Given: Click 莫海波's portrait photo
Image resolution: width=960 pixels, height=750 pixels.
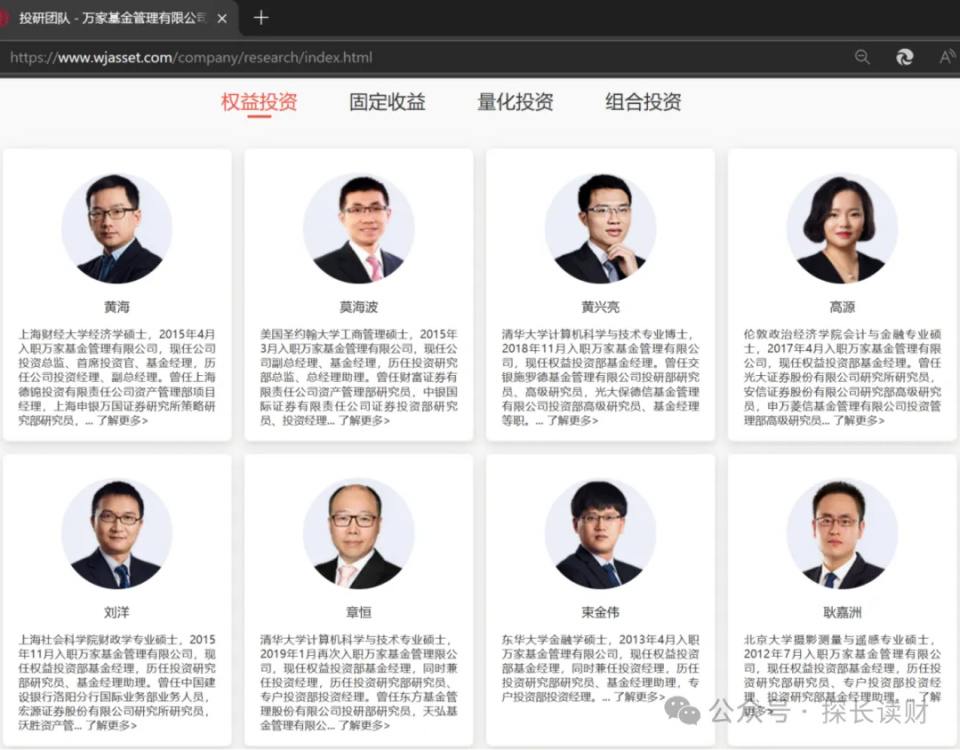Looking at the screenshot, I should (x=358, y=228).
